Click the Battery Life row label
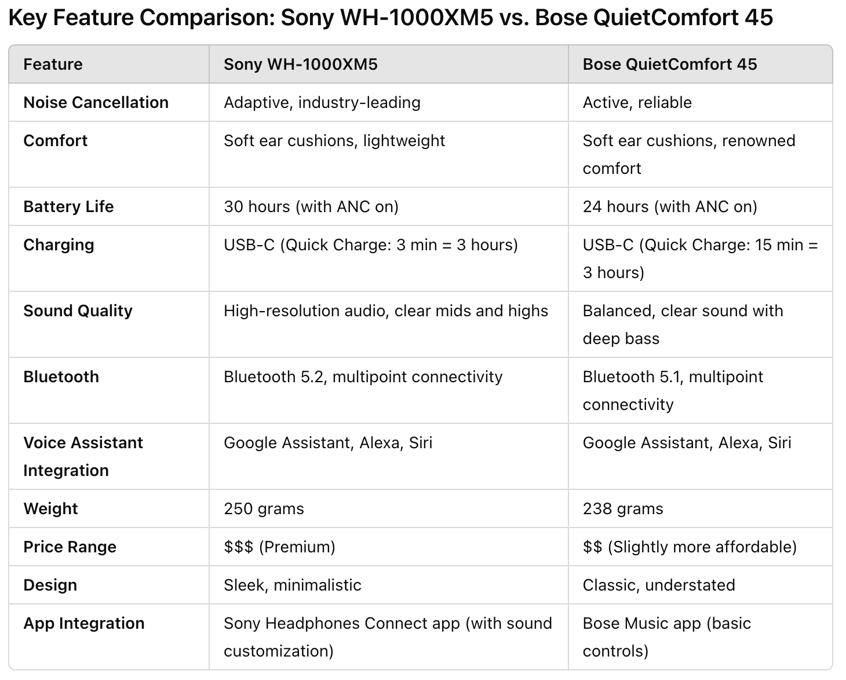The width and height of the screenshot is (846, 680). click(x=69, y=207)
